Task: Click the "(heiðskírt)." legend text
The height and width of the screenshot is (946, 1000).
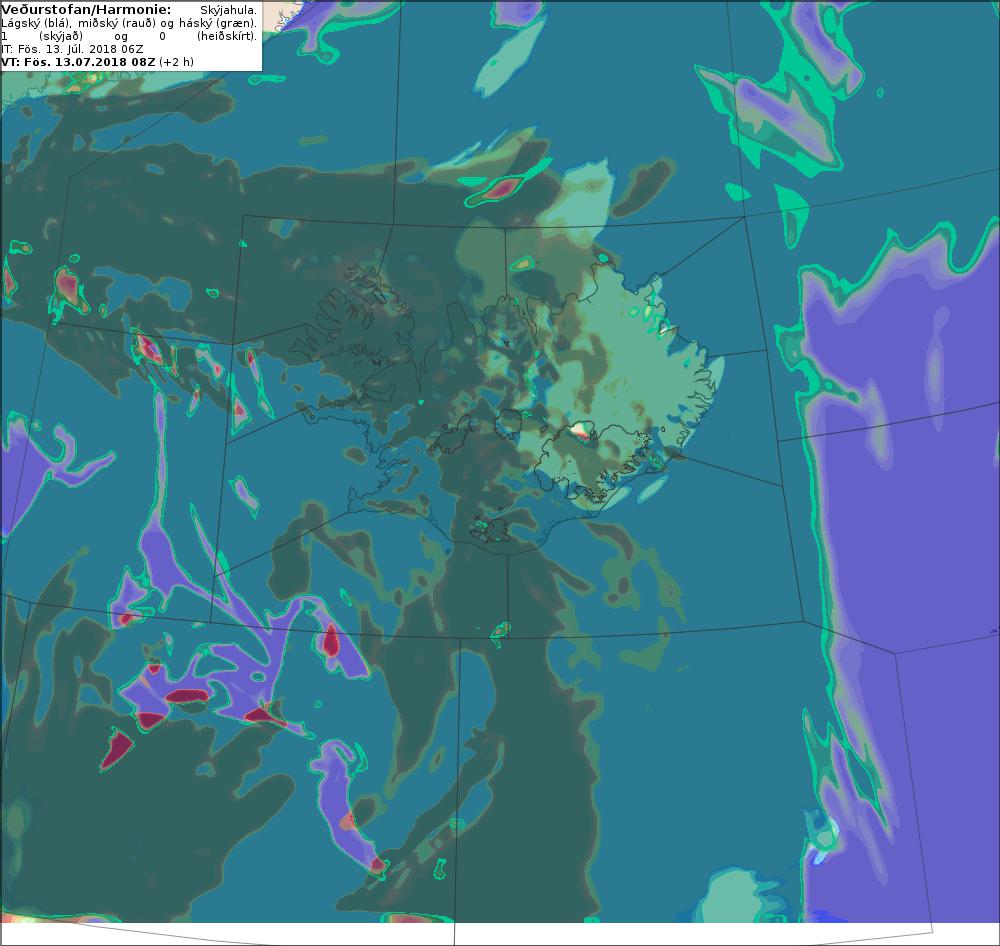Action: (x=227, y=36)
